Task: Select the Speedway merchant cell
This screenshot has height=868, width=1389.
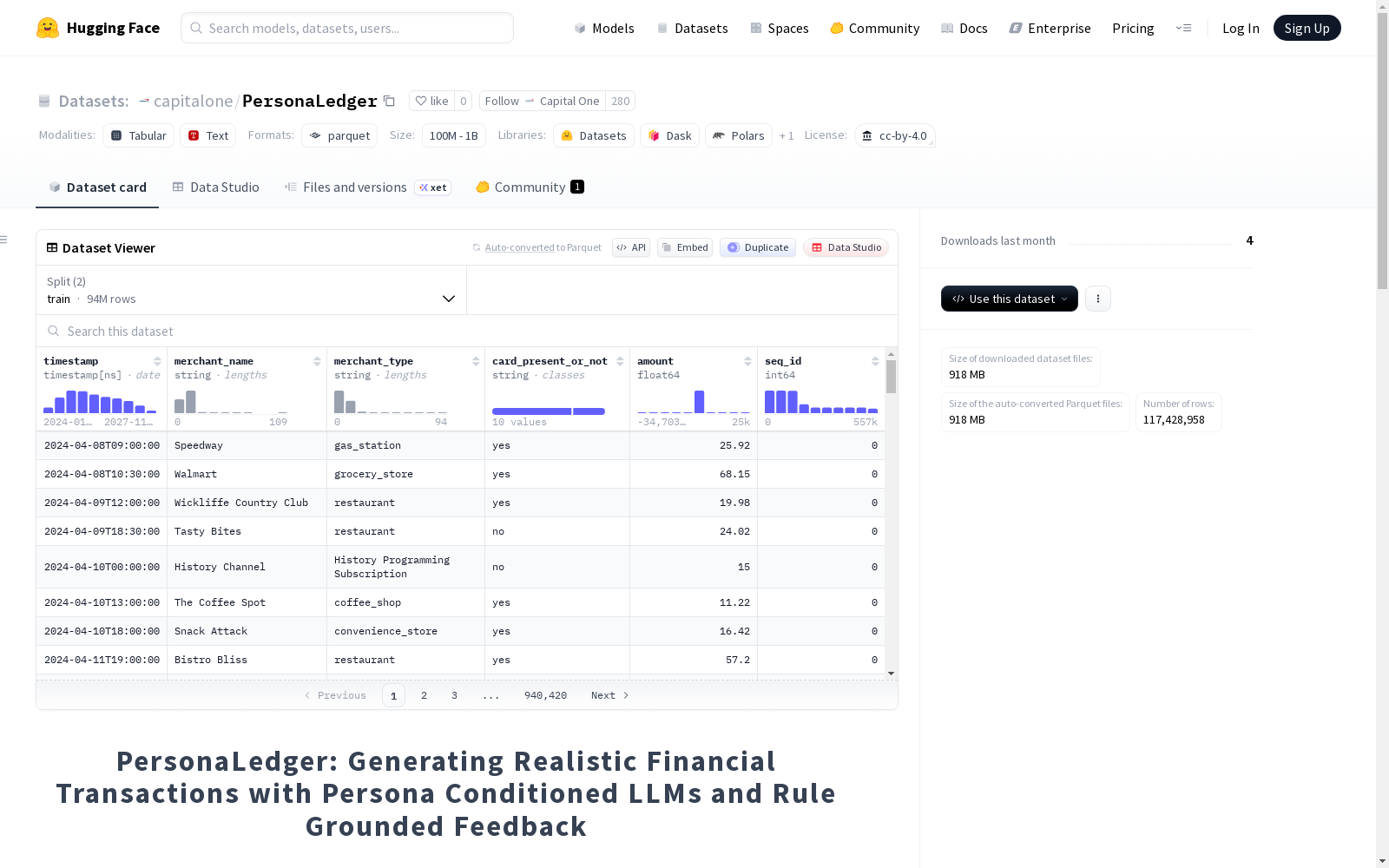Action: point(247,445)
